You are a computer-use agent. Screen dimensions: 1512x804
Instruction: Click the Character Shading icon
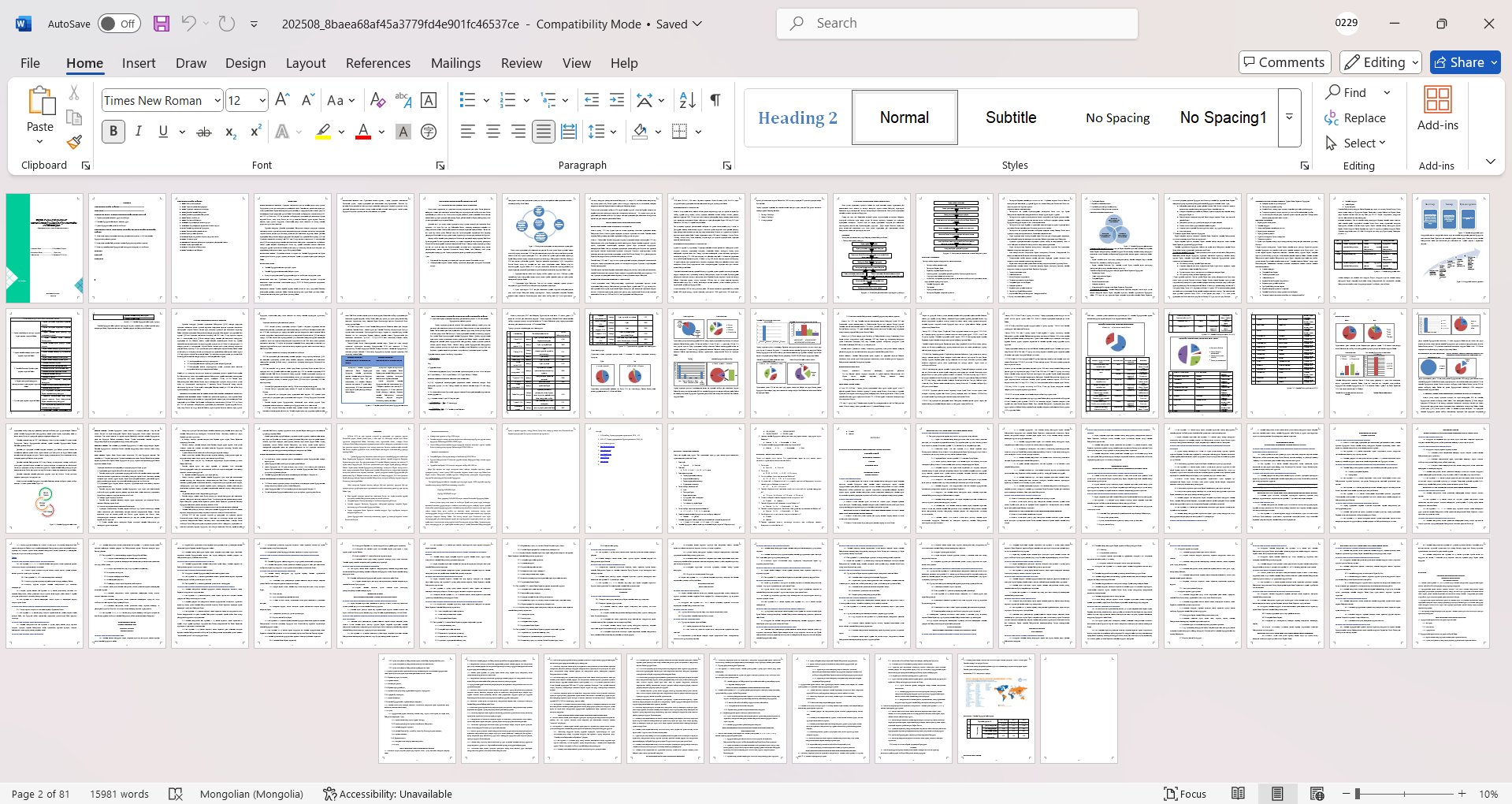[403, 132]
